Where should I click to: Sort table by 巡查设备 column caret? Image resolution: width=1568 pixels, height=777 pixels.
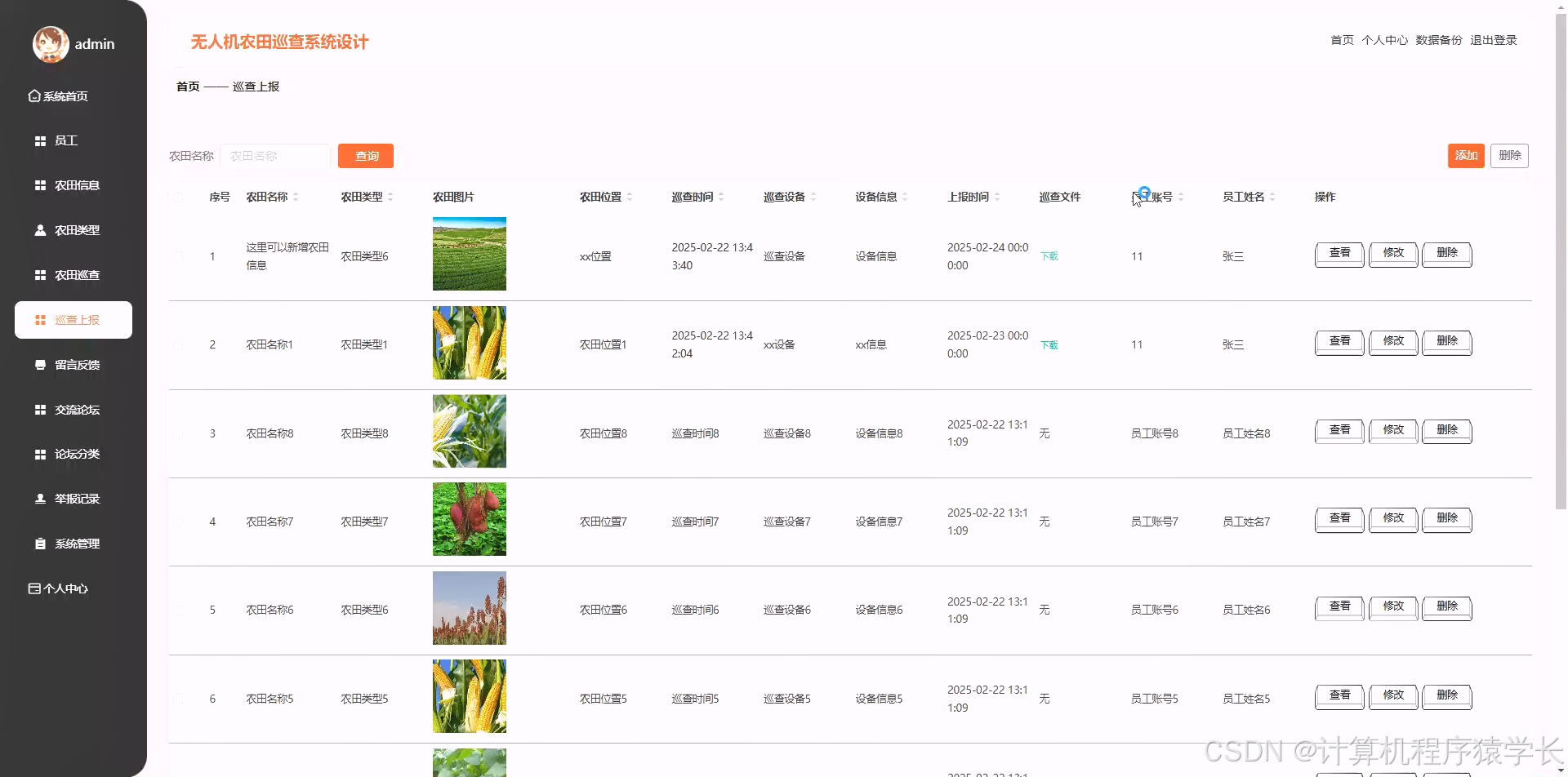(813, 197)
